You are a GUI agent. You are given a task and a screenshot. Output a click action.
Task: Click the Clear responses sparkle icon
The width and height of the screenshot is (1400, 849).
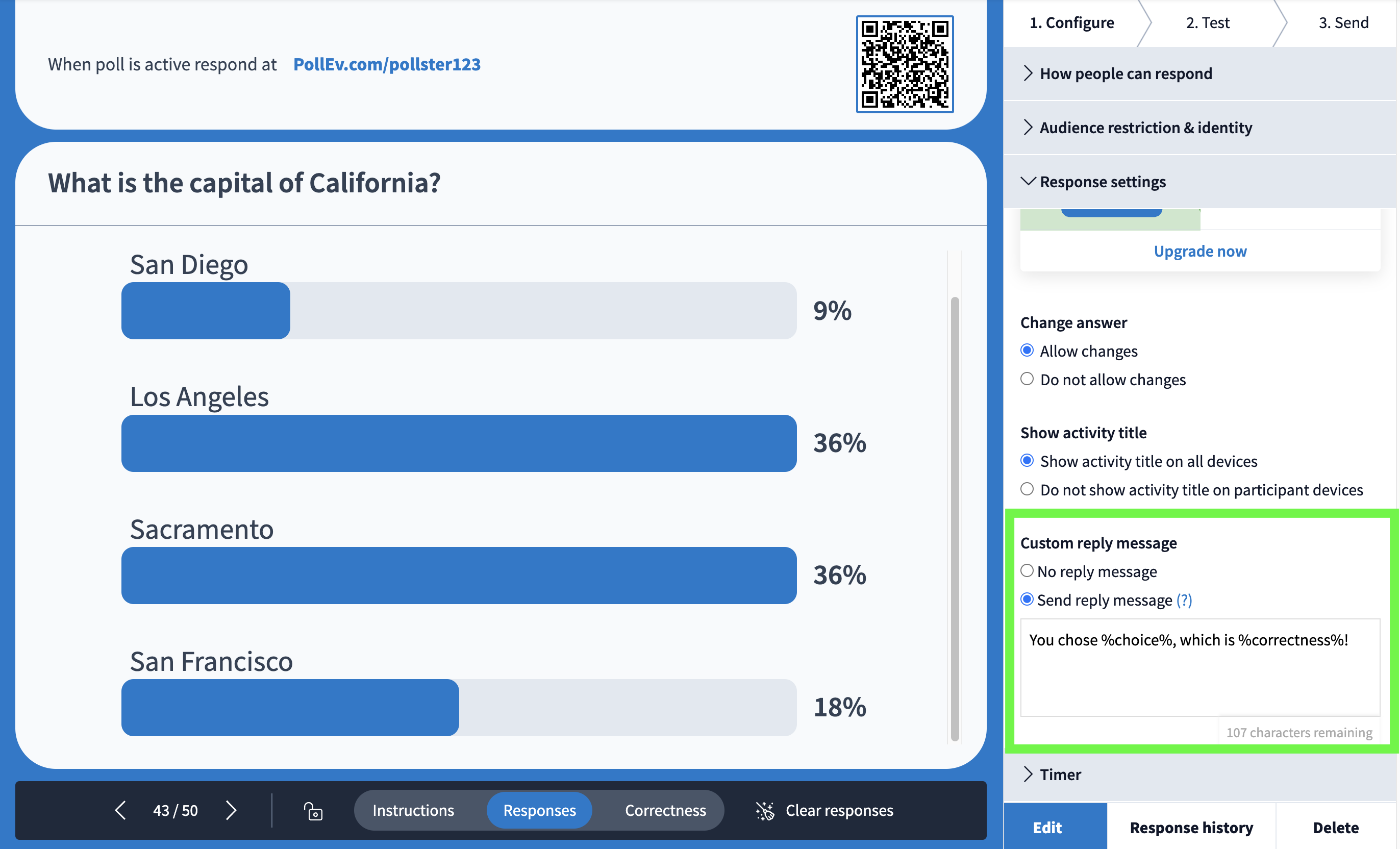(765, 811)
